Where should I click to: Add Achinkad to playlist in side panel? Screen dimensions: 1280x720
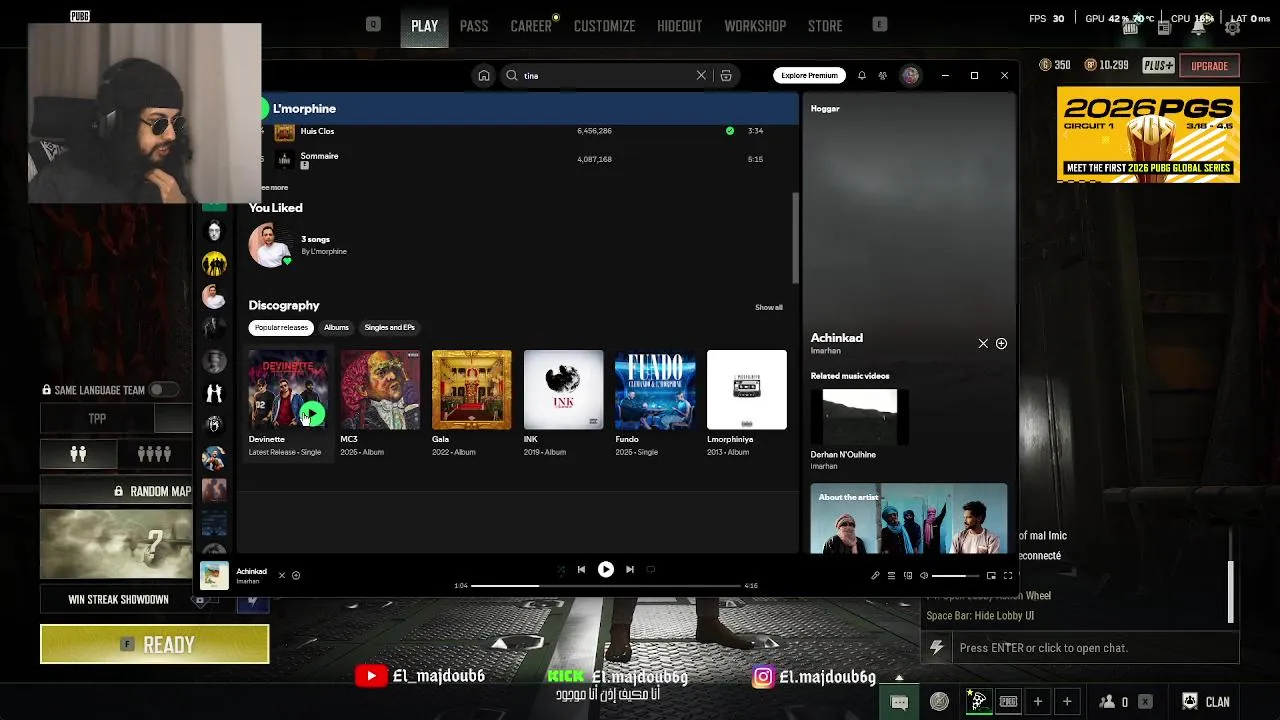(x=1001, y=343)
